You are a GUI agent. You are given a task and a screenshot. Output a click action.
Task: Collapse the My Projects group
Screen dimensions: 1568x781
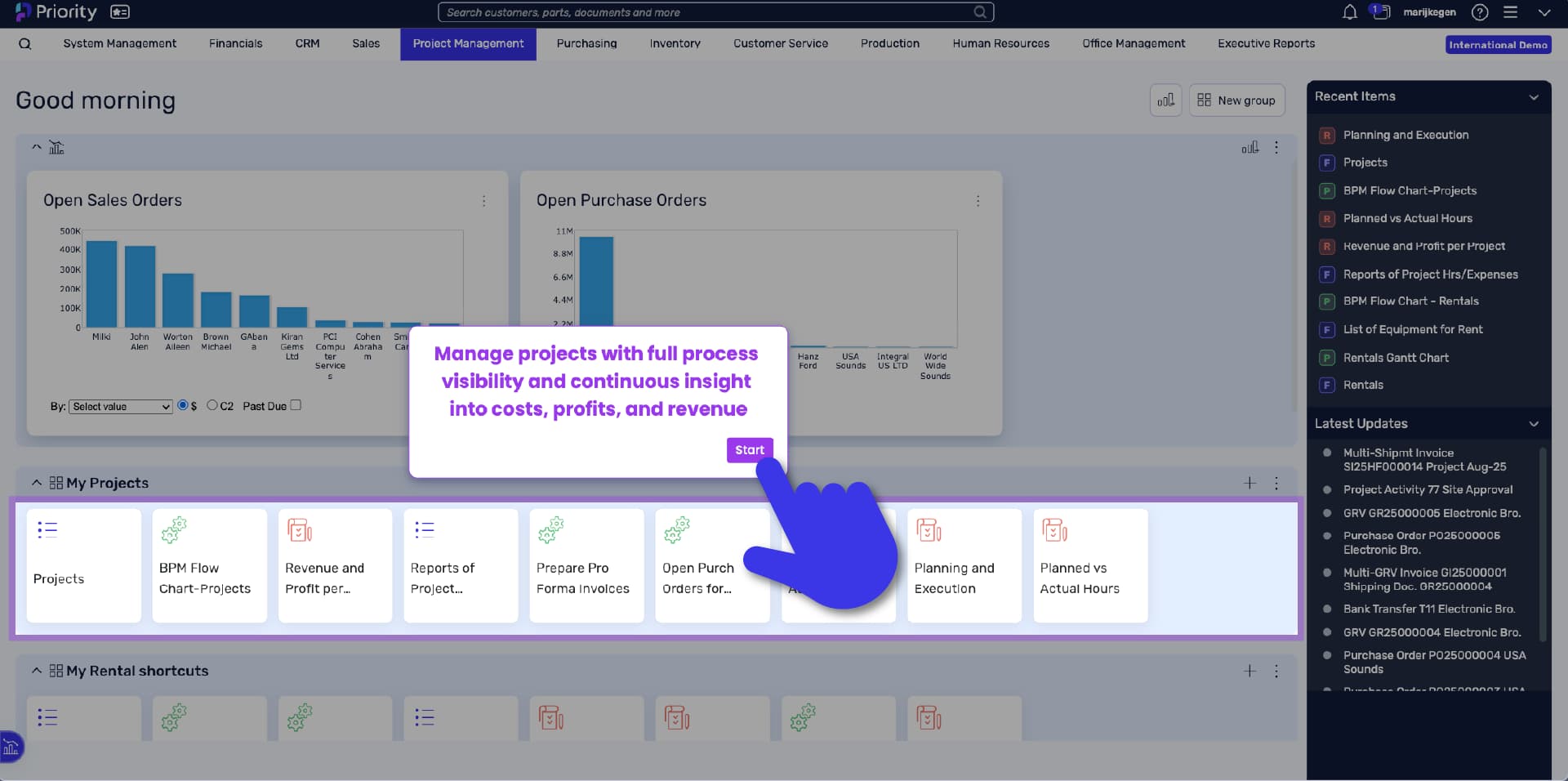[37, 483]
